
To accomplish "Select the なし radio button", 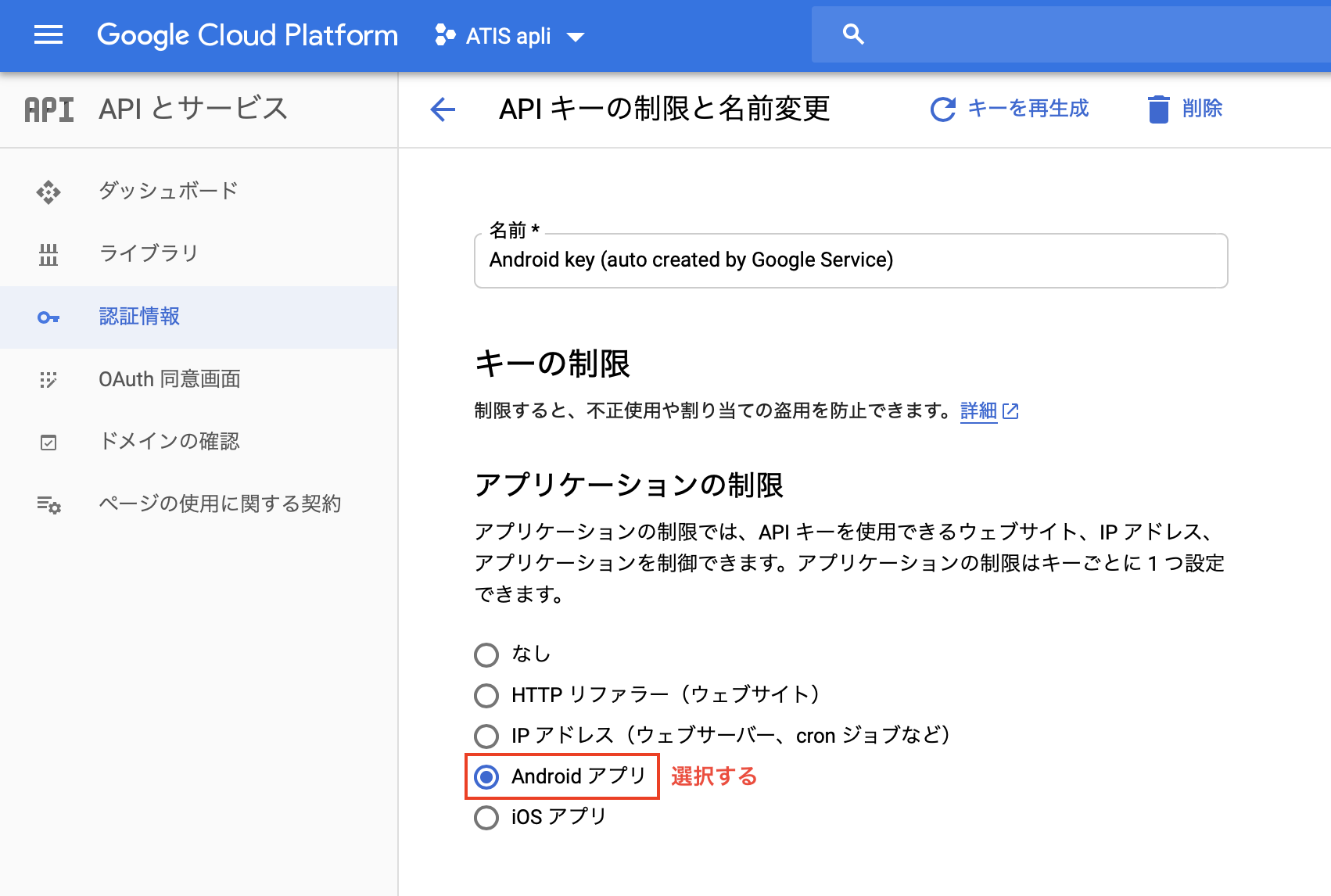I will pyautogui.click(x=486, y=654).
